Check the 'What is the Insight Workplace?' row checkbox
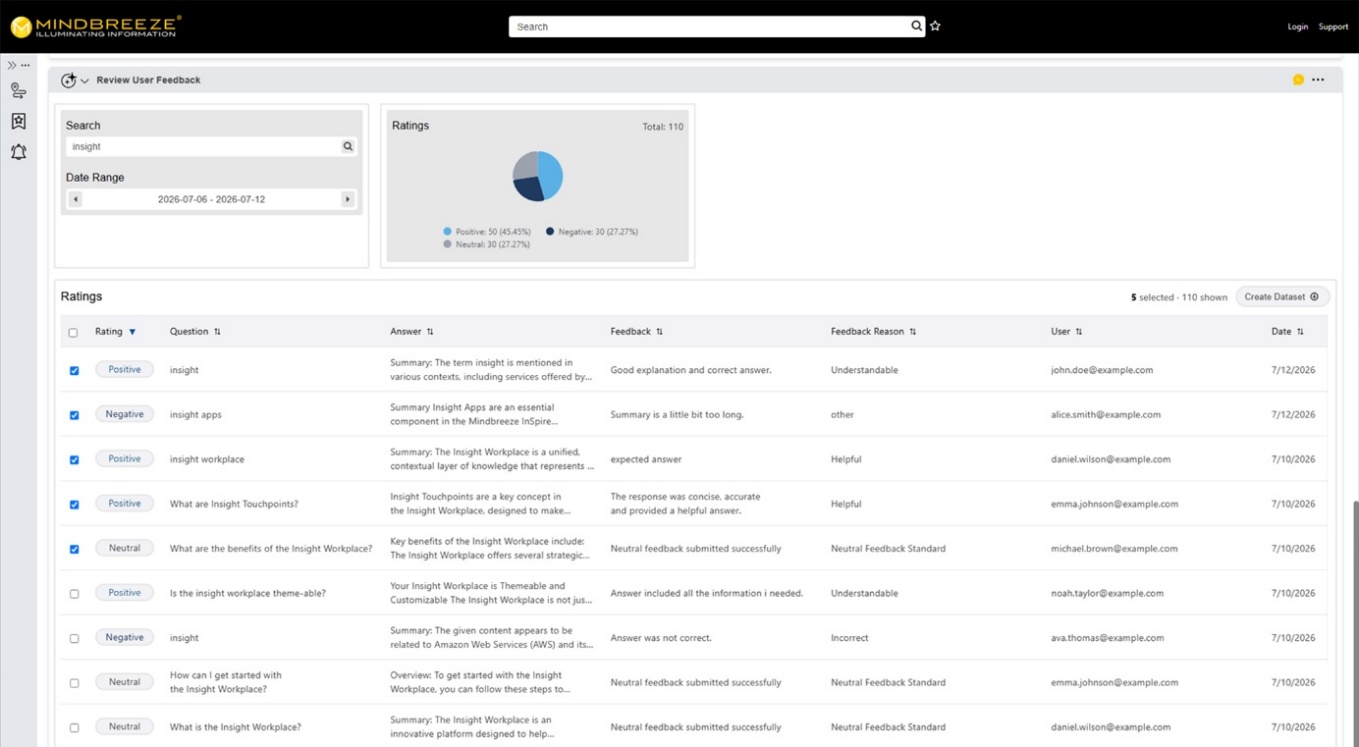 point(74,728)
